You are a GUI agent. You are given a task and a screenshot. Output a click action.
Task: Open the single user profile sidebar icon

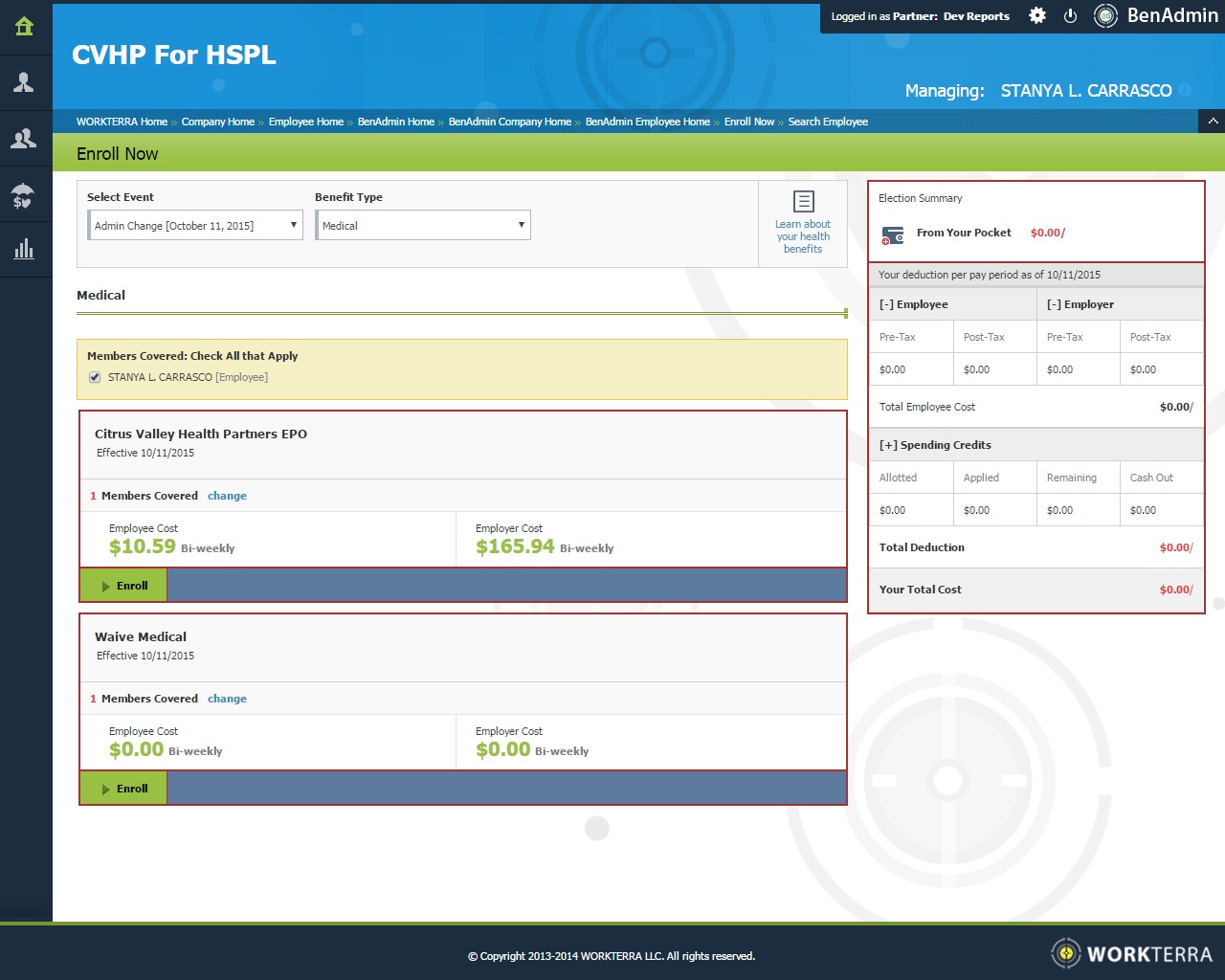[x=24, y=82]
